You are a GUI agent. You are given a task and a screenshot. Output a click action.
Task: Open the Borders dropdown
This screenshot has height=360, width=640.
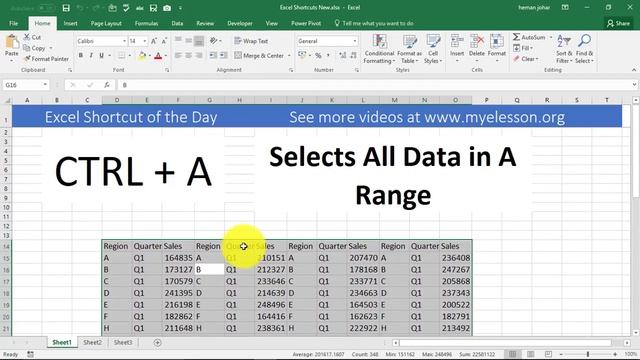pyautogui.click(x=130, y=56)
